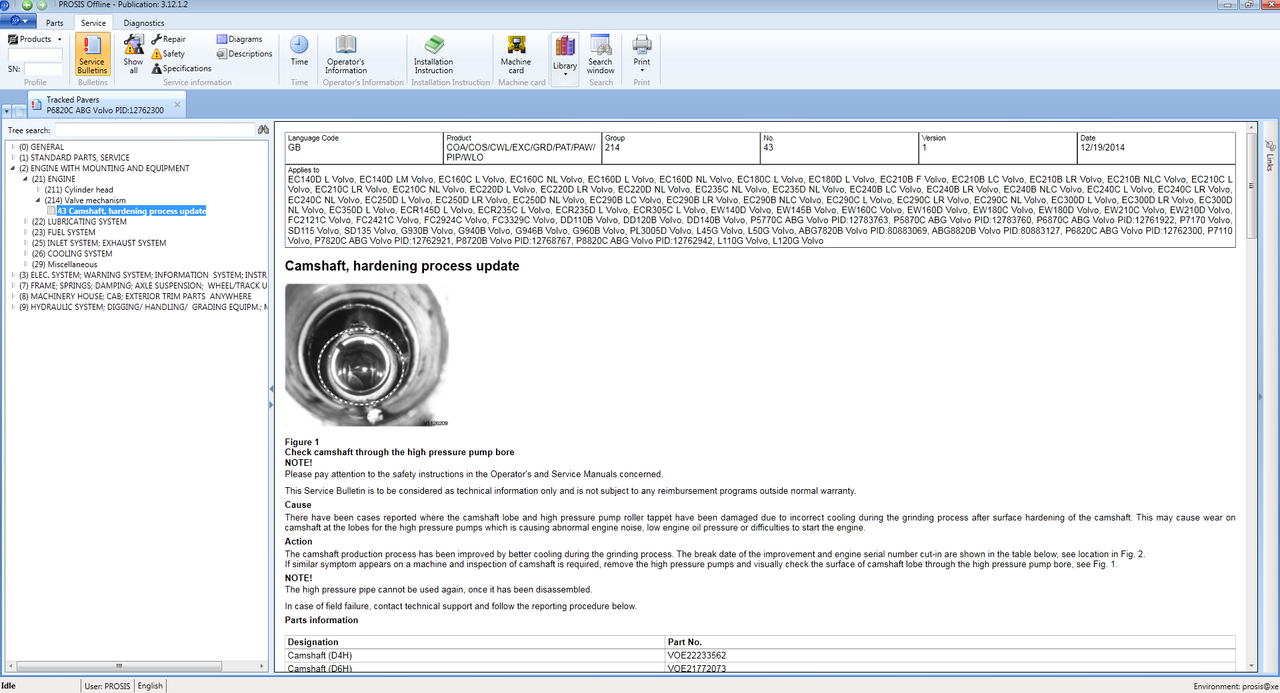Select (8) MACHINERY HOUSE; CAB tree item
This screenshot has width=1280, height=693.
[x=135, y=296]
